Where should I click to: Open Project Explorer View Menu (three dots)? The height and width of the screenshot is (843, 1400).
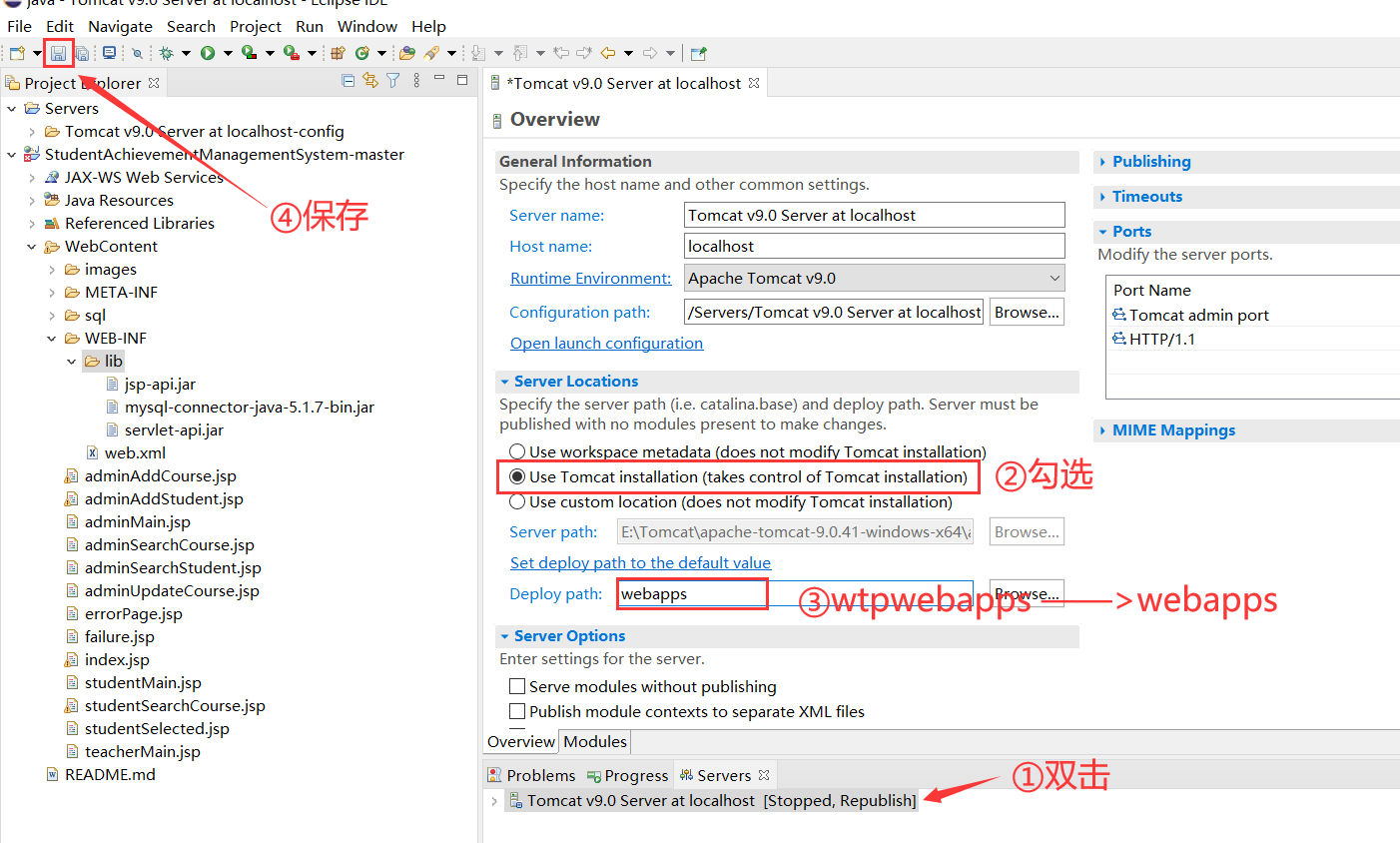coord(416,81)
